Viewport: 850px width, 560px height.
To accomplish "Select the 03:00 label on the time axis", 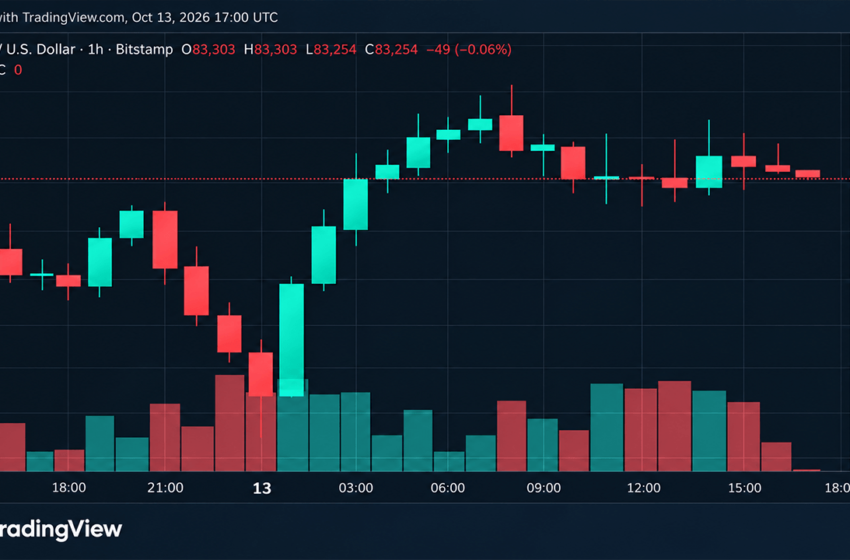I will click(x=356, y=488).
